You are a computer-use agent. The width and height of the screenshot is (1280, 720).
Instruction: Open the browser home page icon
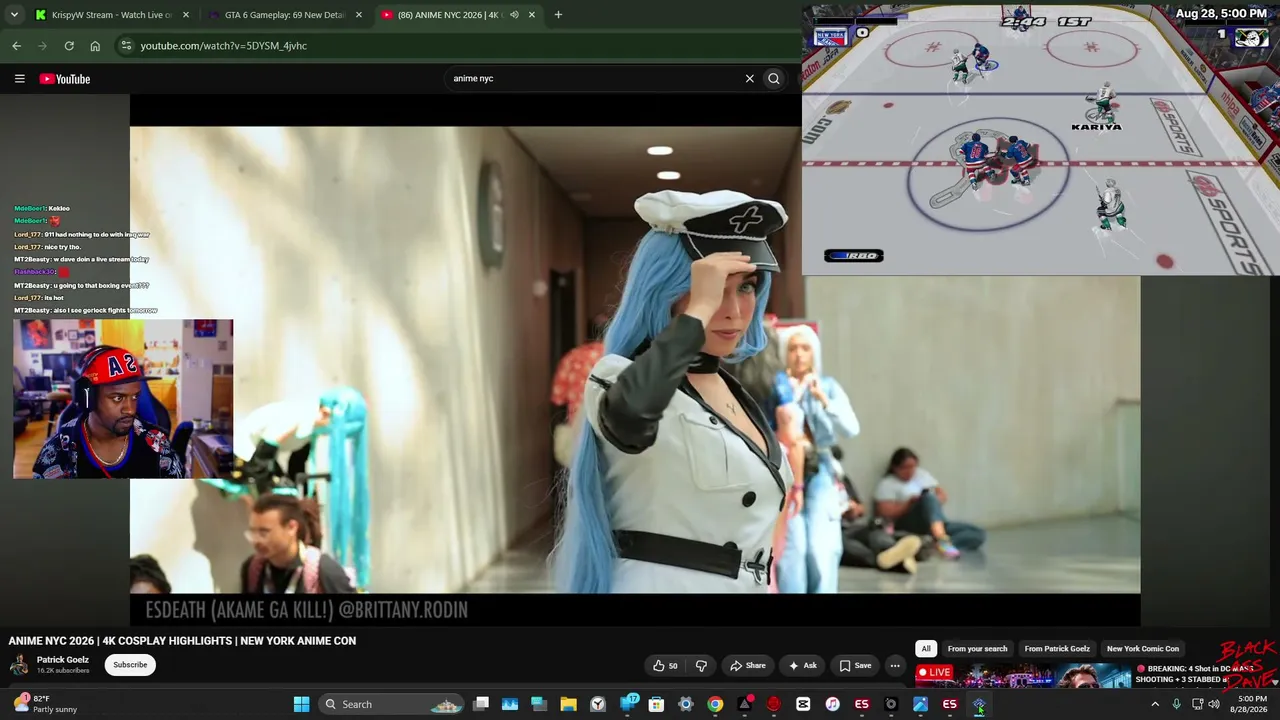tap(95, 45)
